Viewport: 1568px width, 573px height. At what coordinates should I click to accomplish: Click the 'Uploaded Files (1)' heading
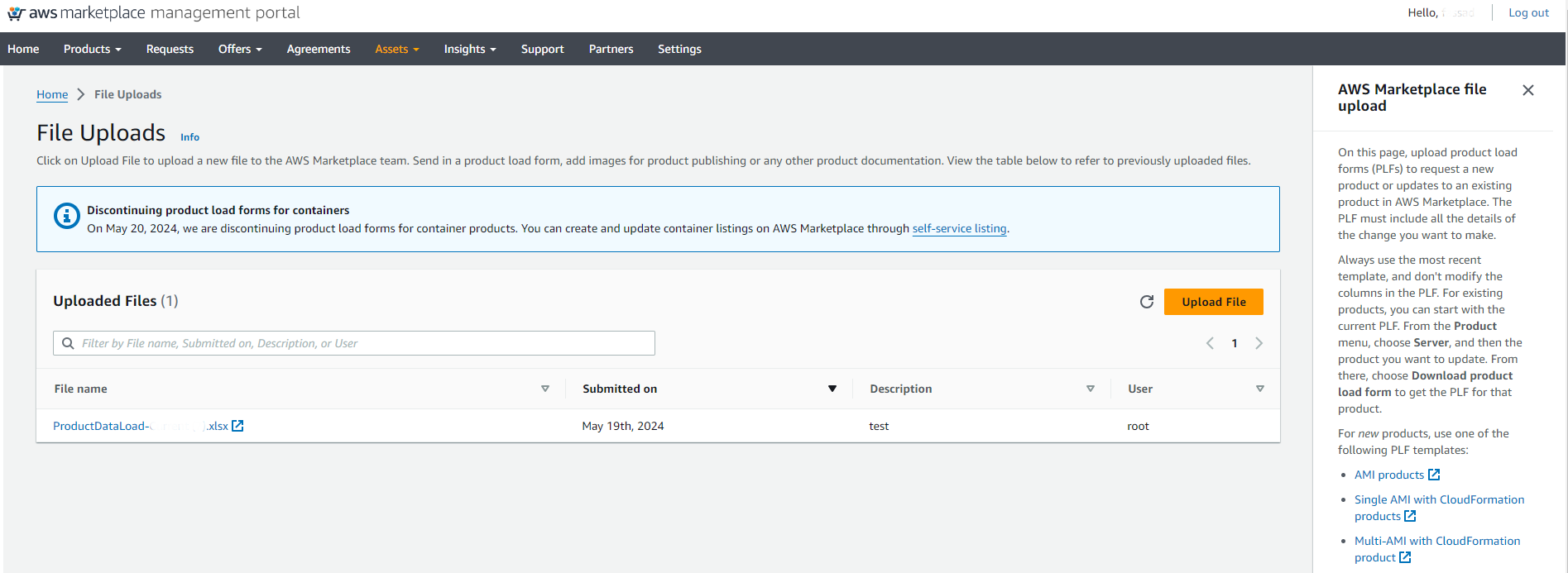(x=116, y=301)
